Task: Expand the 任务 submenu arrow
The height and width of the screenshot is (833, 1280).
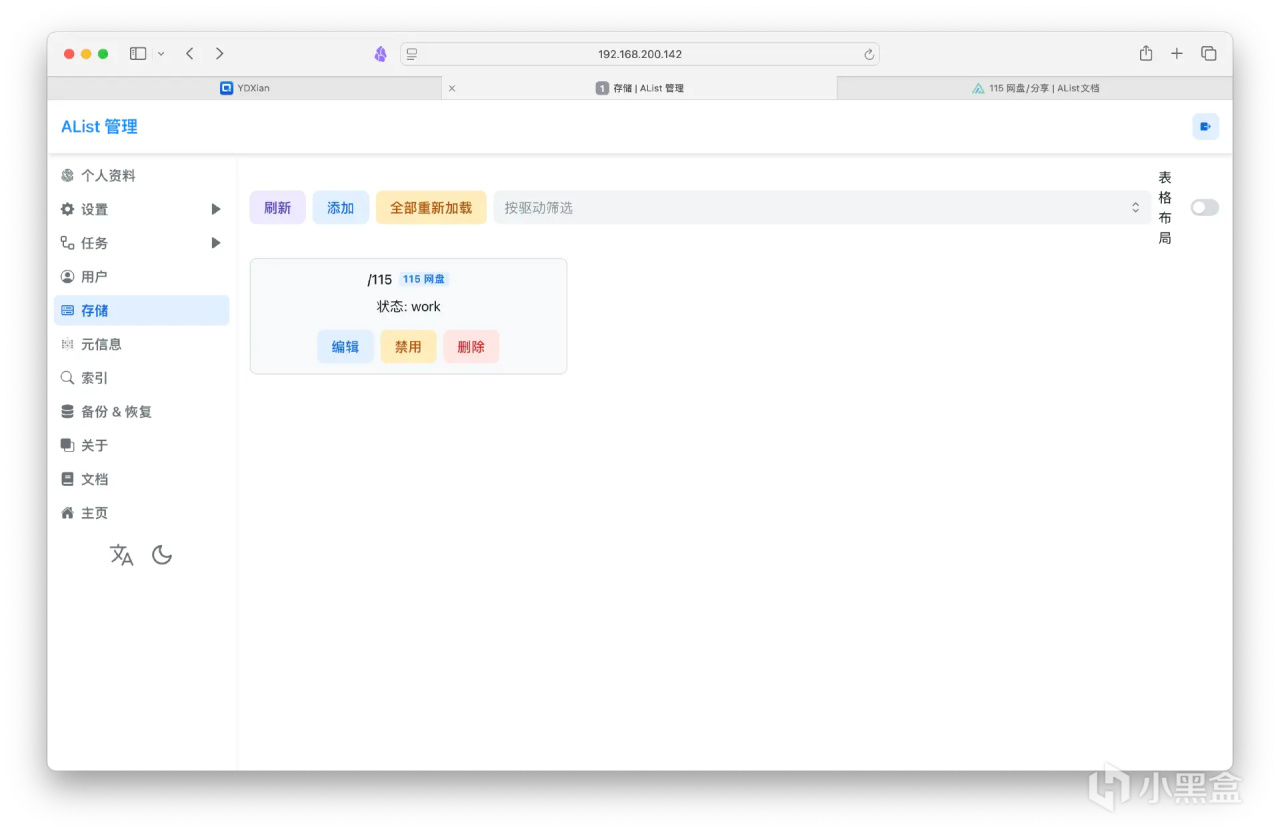Action: tap(216, 243)
